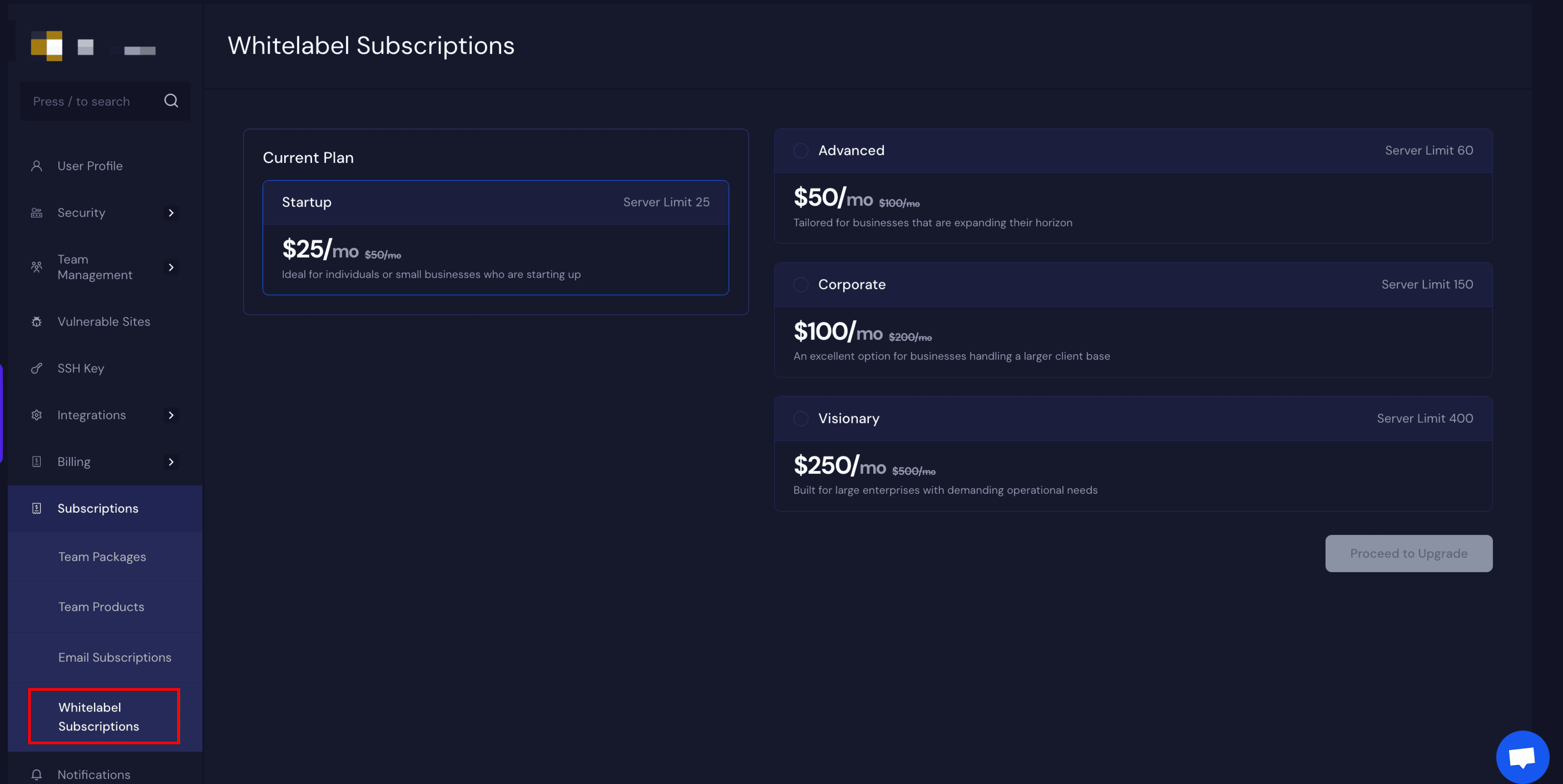Select the Advanced plan radio button
The image size is (1563, 784).
(x=800, y=150)
